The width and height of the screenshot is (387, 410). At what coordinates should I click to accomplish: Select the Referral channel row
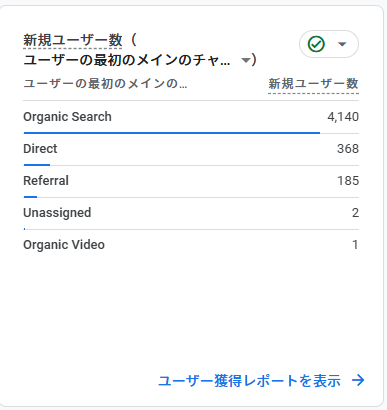click(x=191, y=181)
